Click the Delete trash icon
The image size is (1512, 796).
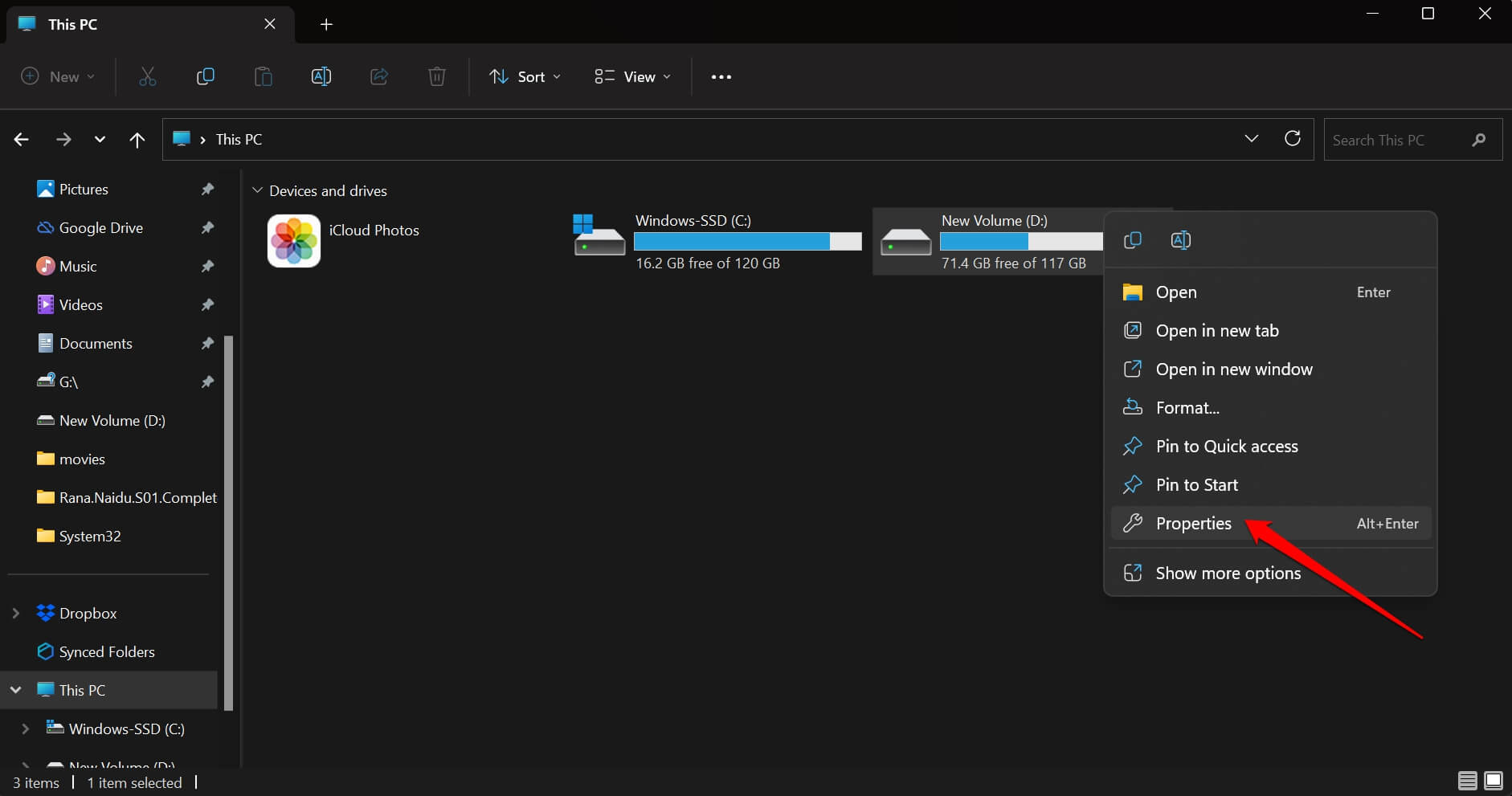[436, 77]
